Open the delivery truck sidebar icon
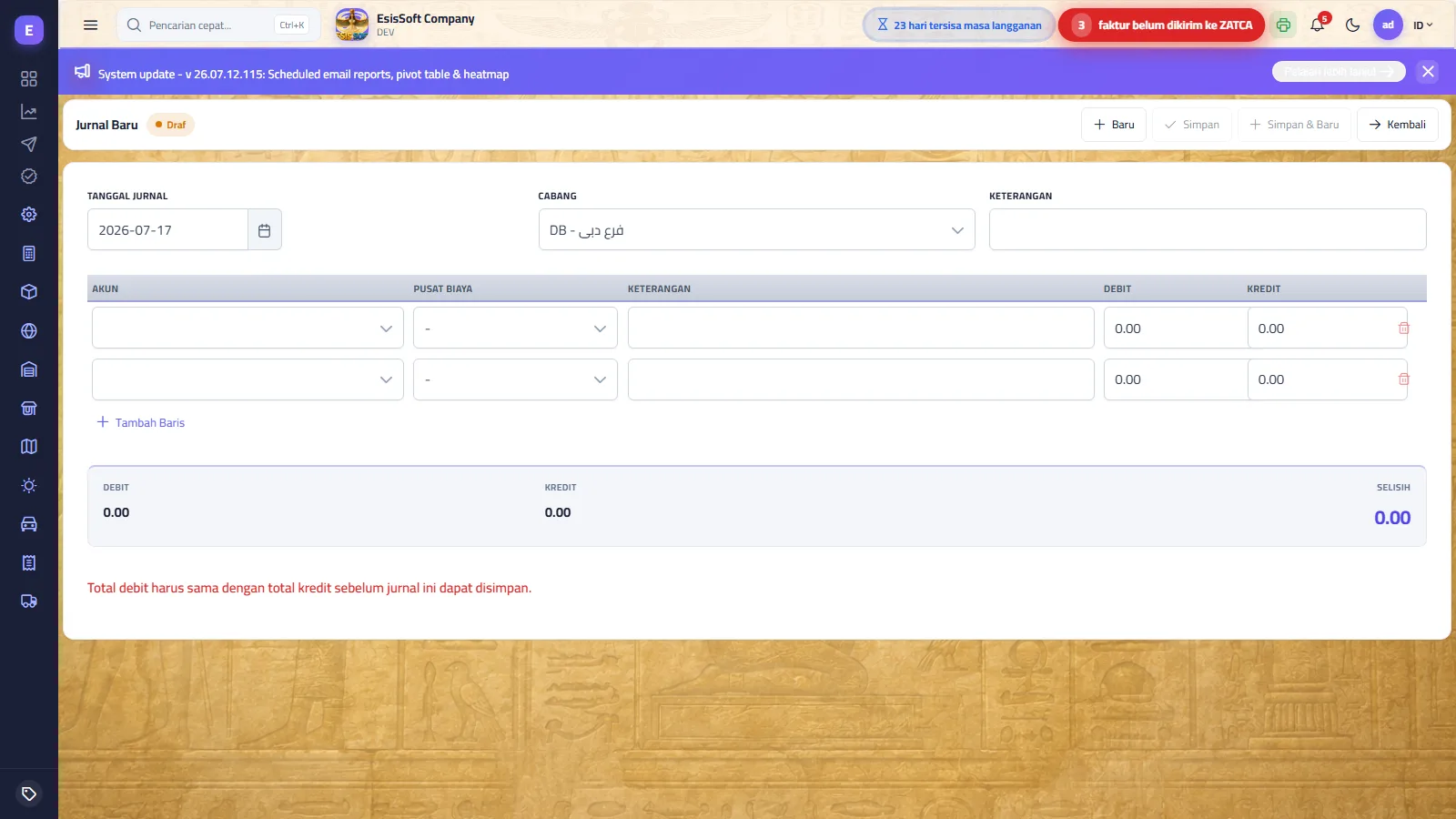 [x=29, y=602]
